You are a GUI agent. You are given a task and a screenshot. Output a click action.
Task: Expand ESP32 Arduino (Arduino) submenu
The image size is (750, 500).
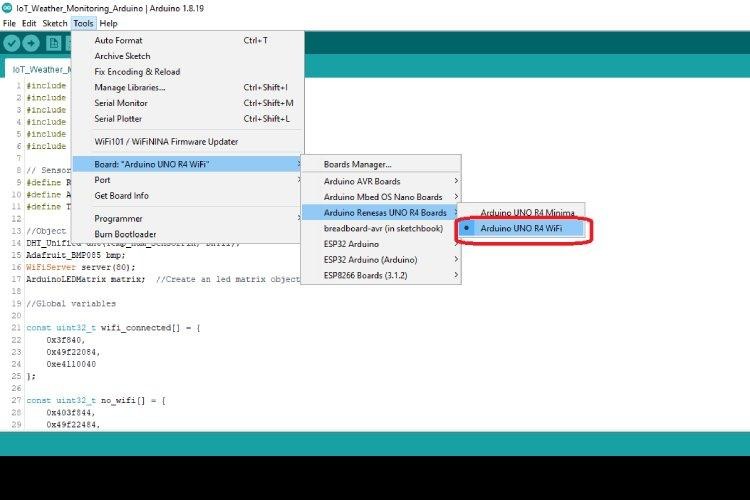coord(381,260)
